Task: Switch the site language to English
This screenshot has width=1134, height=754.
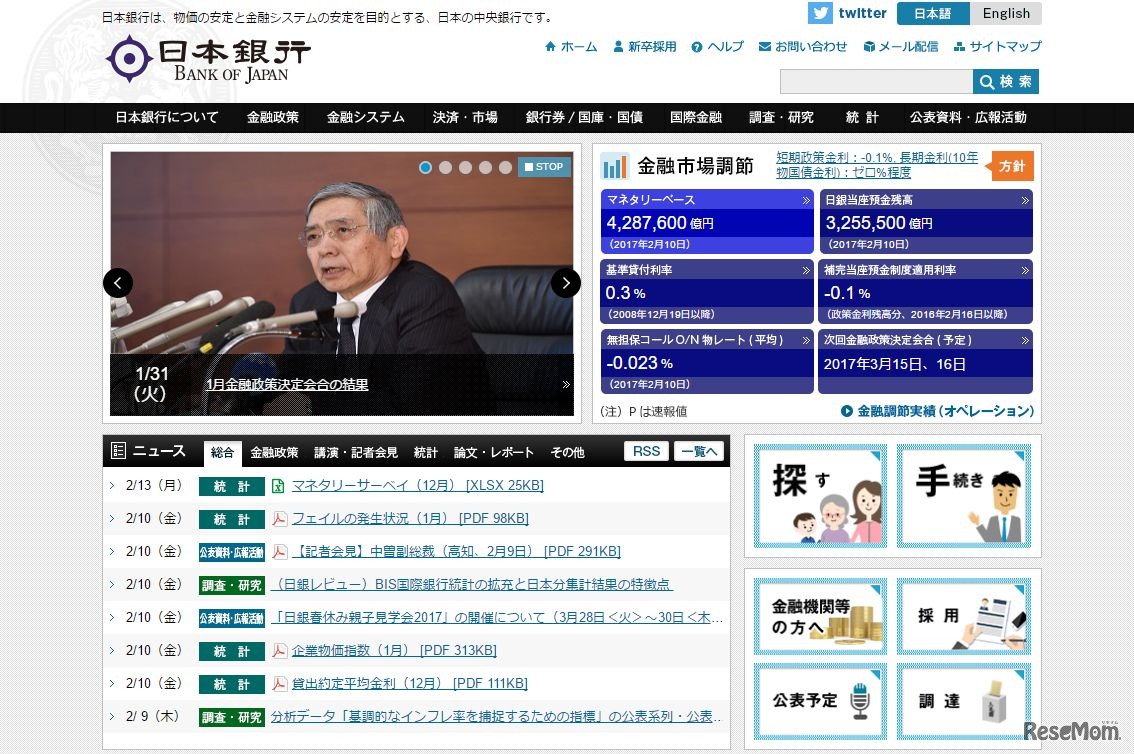Action: coord(1005,13)
